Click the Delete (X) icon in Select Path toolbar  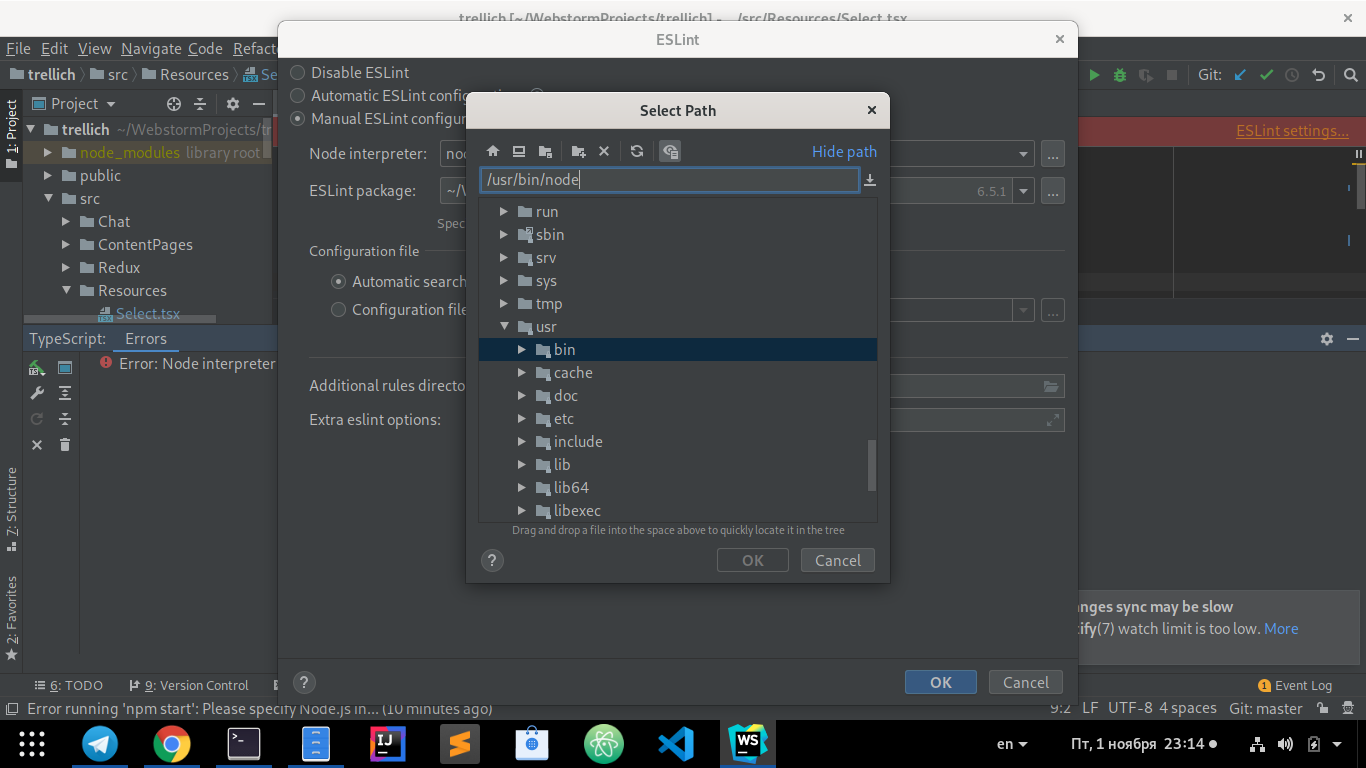(x=604, y=151)
